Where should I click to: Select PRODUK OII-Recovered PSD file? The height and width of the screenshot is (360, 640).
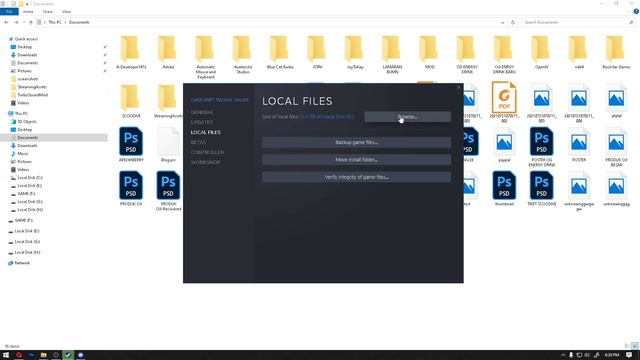click(x=168, y=191)
